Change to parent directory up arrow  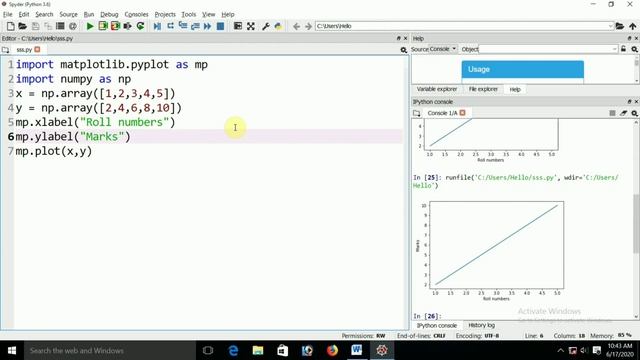pyautogui.click(x=633, y=26)
